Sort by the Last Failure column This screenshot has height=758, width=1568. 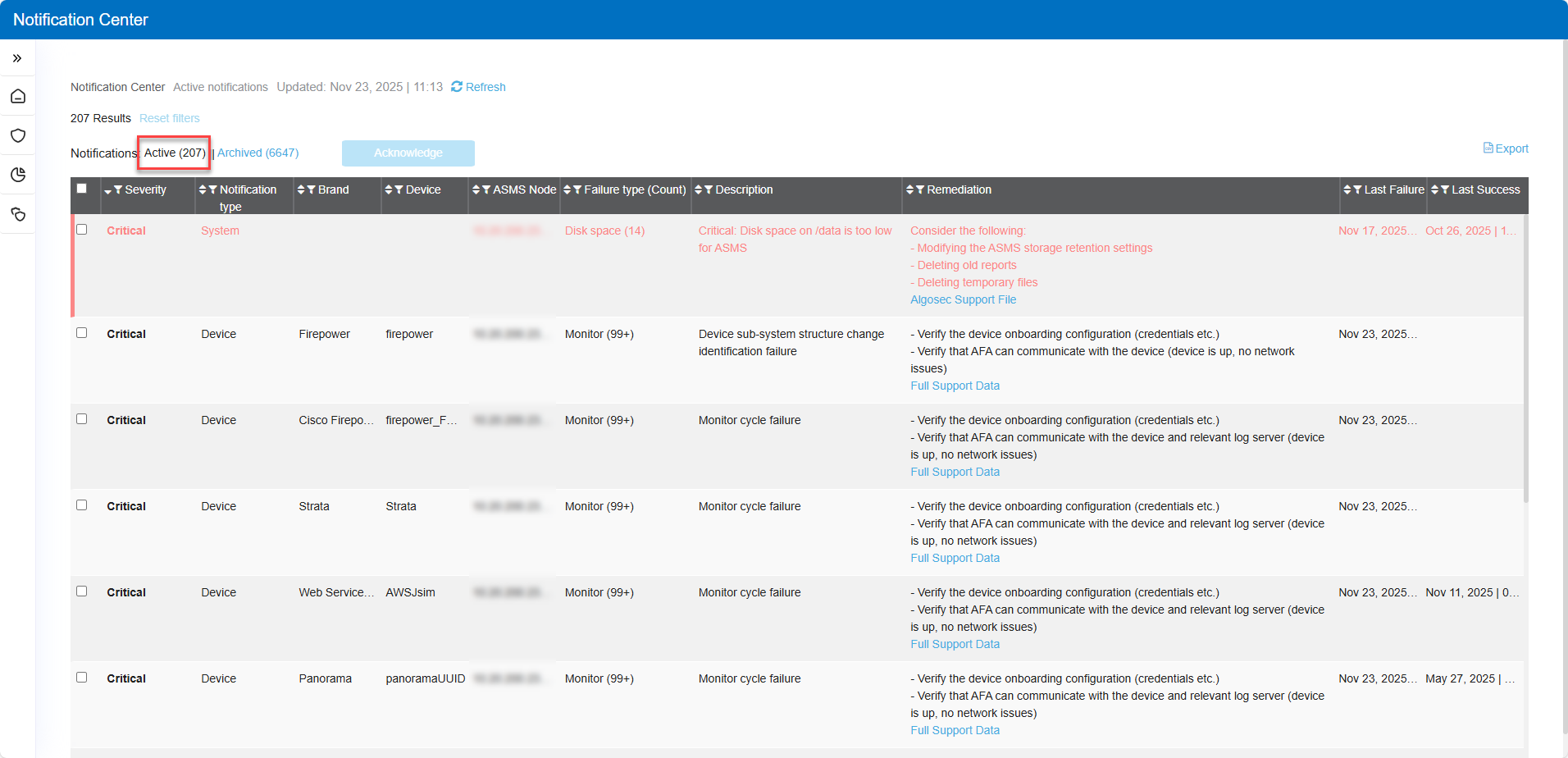pos(1347,189)
